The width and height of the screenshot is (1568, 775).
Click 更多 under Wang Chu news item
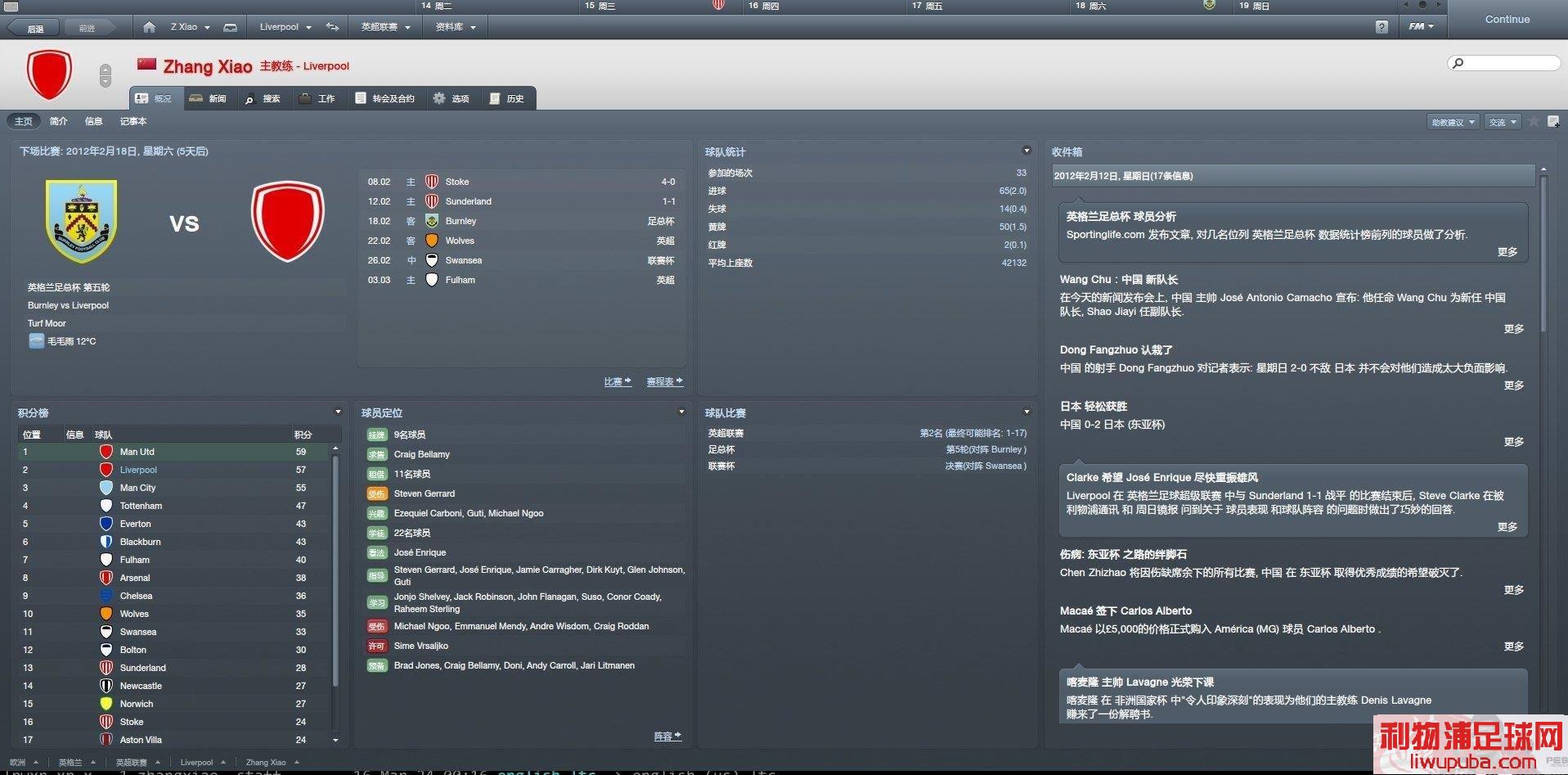click(1514, 328)
